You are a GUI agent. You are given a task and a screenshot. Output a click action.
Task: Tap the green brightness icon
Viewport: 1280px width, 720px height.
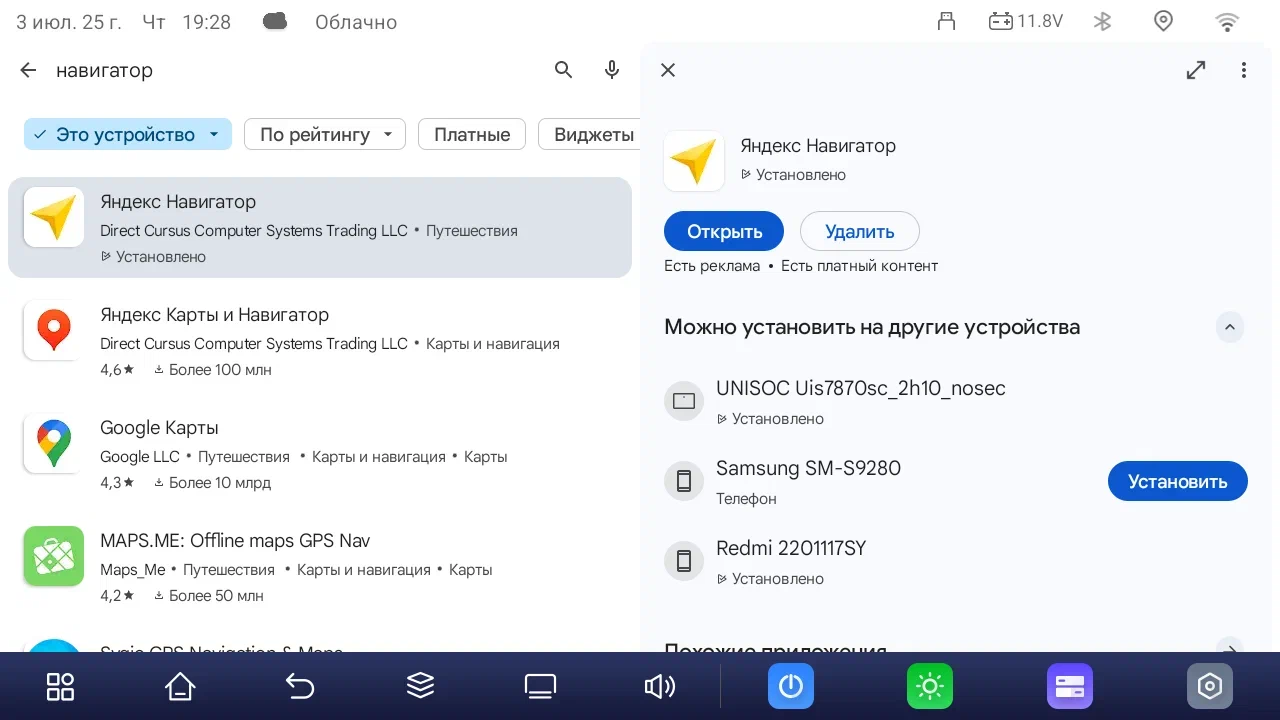(x=930, y=686)
